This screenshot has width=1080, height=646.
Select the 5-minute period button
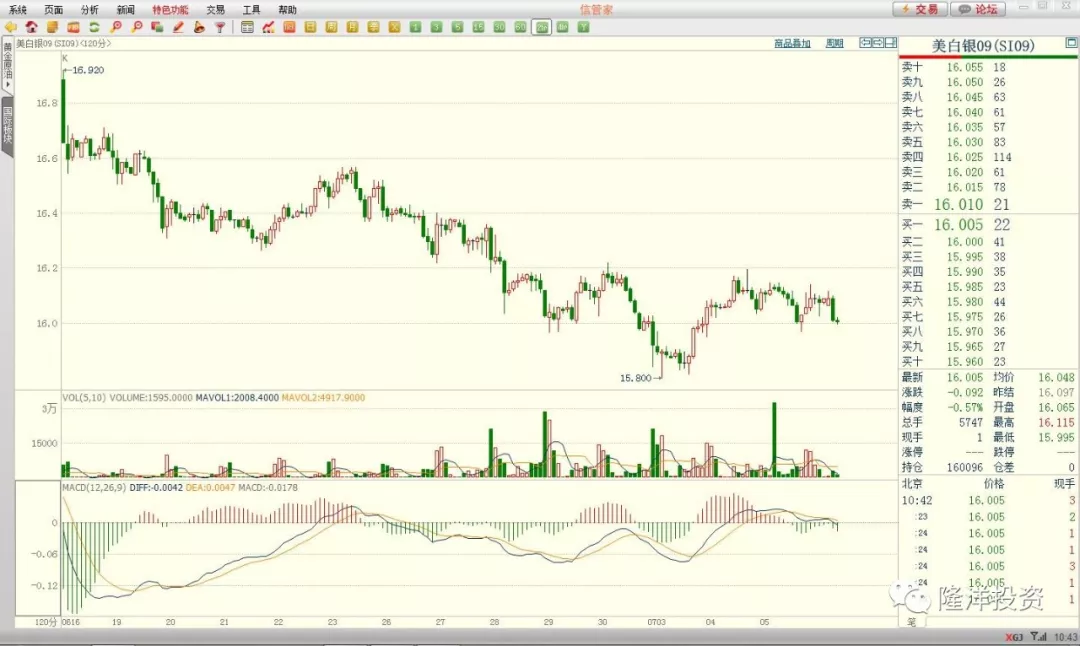tap(457, 27)
